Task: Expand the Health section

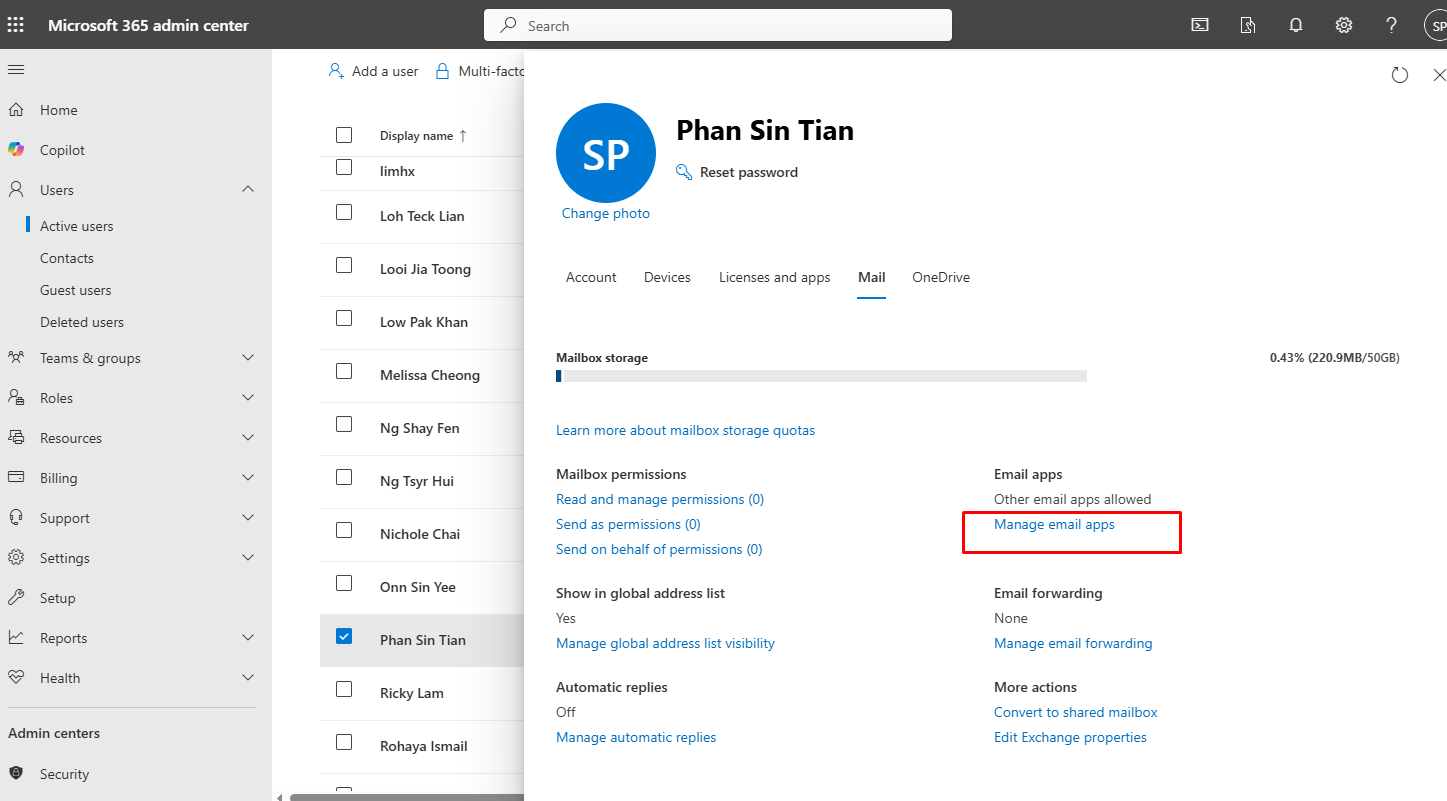Action: (248, 678)
